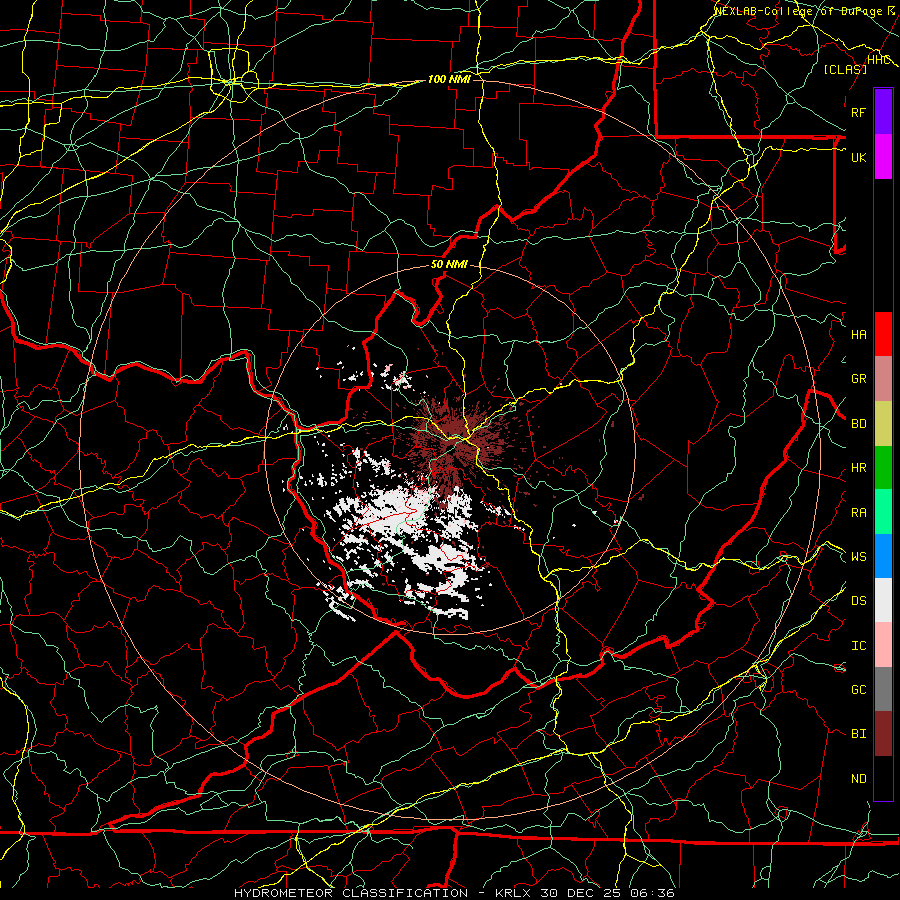Viewport: 900px width, 900px height.
Task: Select the dusty pink GR legend swatch
Action: (x=883, y=379)
